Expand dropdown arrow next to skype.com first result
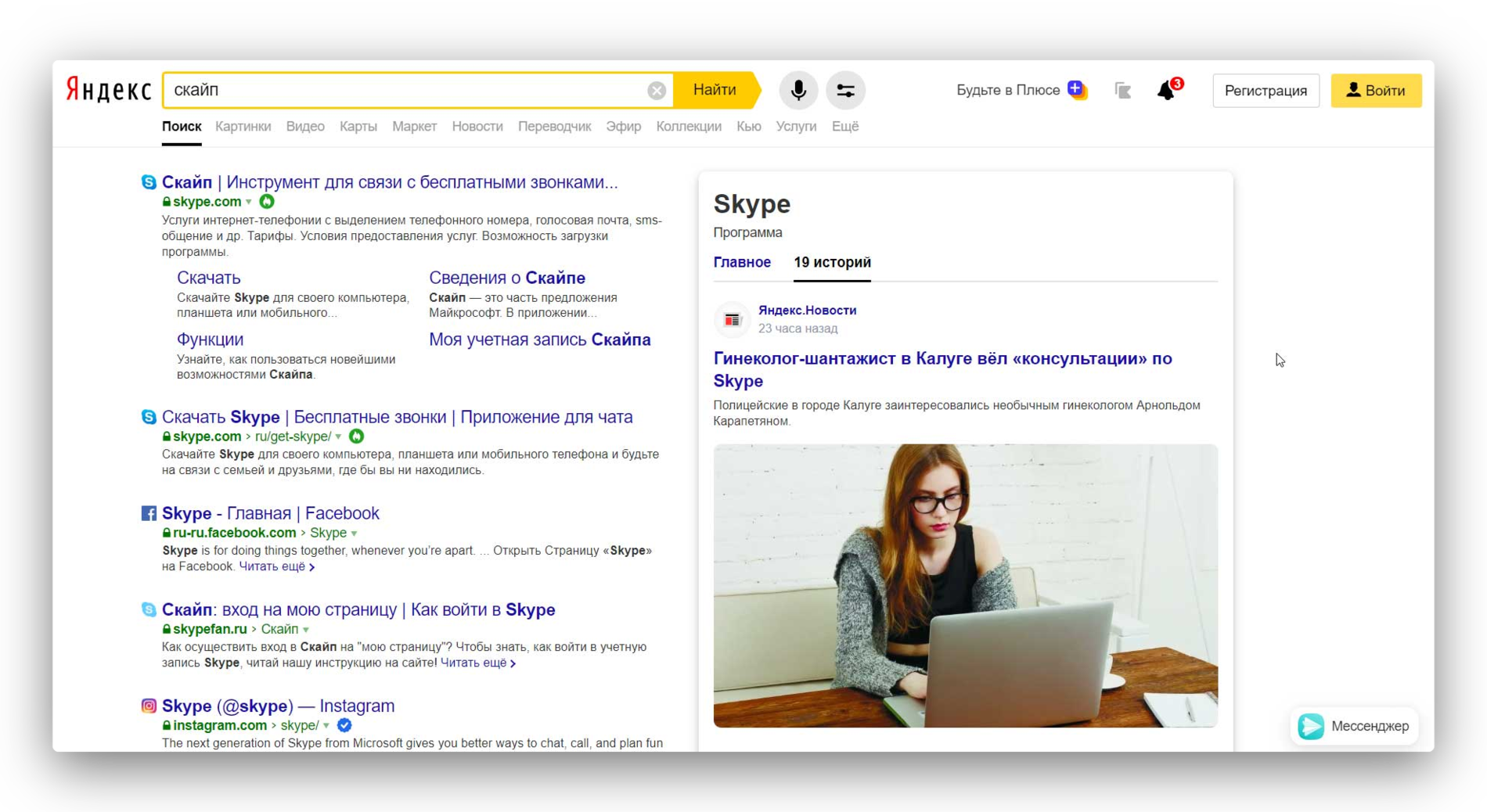The height and width of the screenshot is (812, 1487). coord(249,203)
